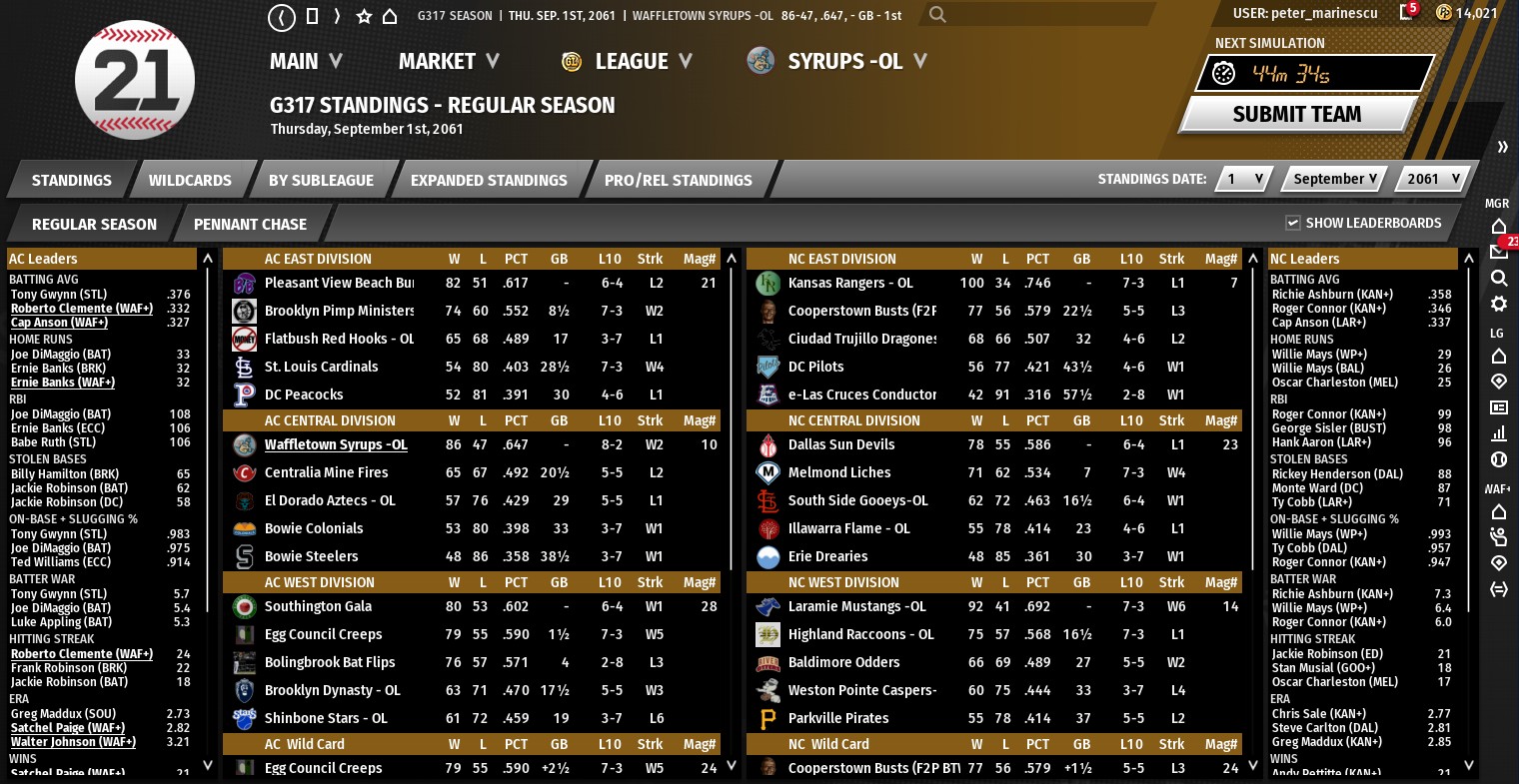The height and width of the screenshot is (784, 1519).
Task: Uncheck the Show Leaderboards checkbox
Action: tap(1292, 223)
